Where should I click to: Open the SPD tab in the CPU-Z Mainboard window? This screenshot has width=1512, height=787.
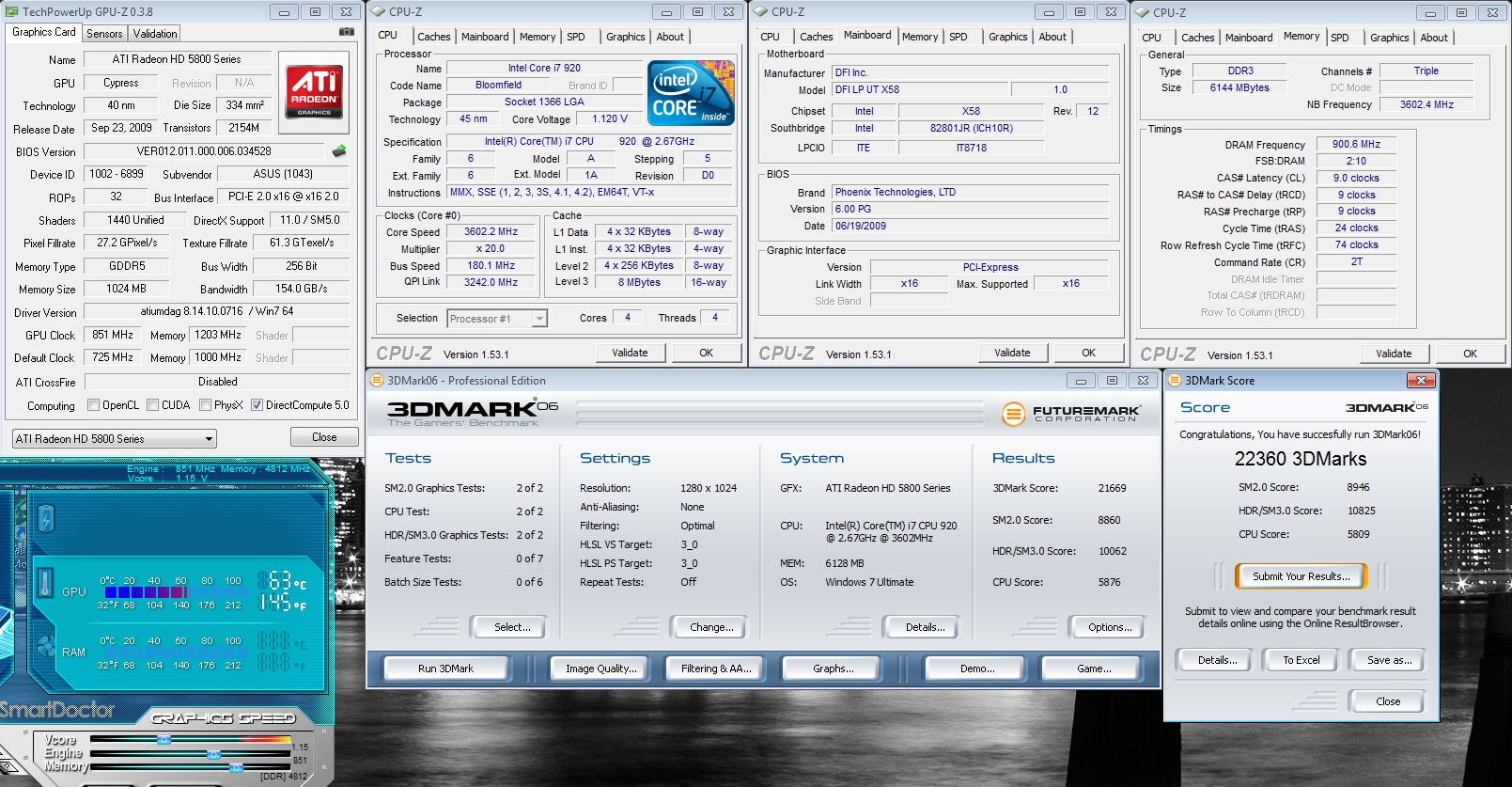click(959, 37)
